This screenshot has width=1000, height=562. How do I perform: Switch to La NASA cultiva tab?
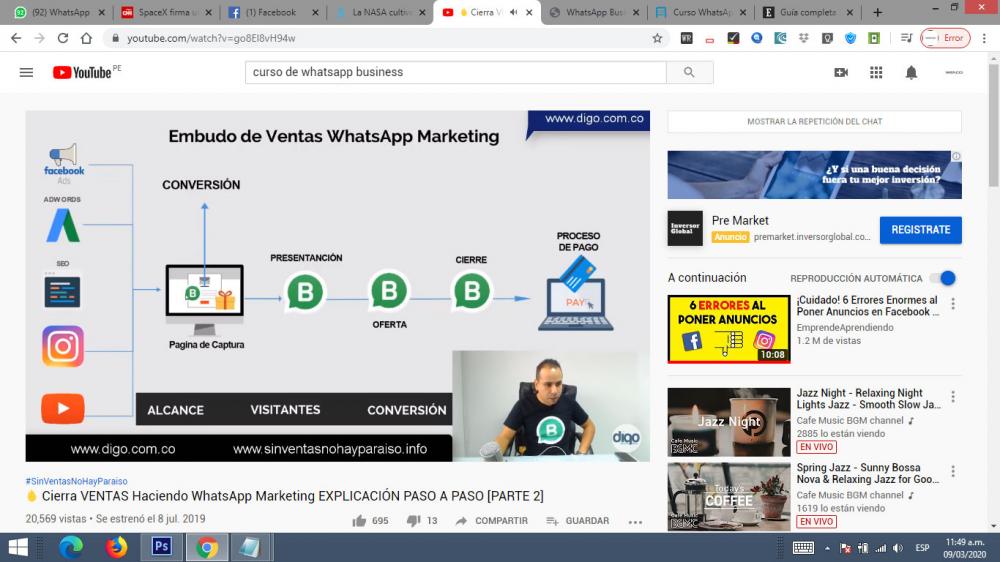pos(380,12)
